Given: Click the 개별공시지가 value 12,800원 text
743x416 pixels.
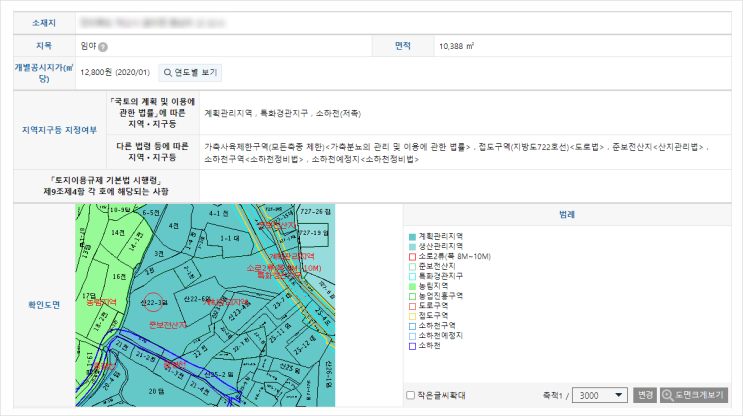Looking at the screenshot, I should 115,72.
